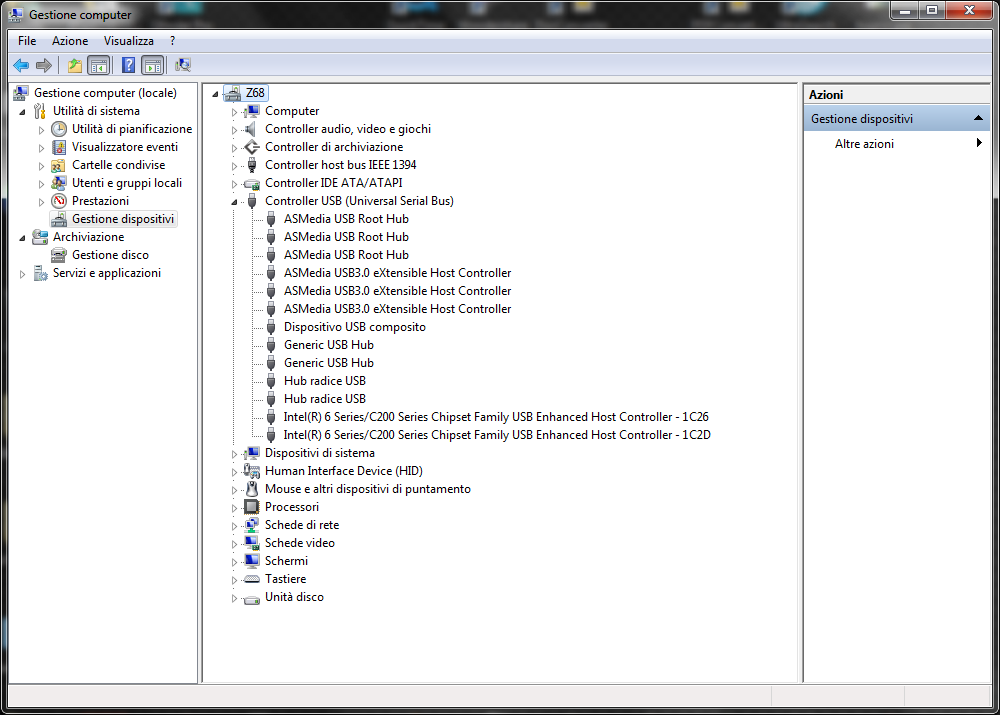
Task: Click the Visualizzatore eventi icon
Action: pos(59,147)
